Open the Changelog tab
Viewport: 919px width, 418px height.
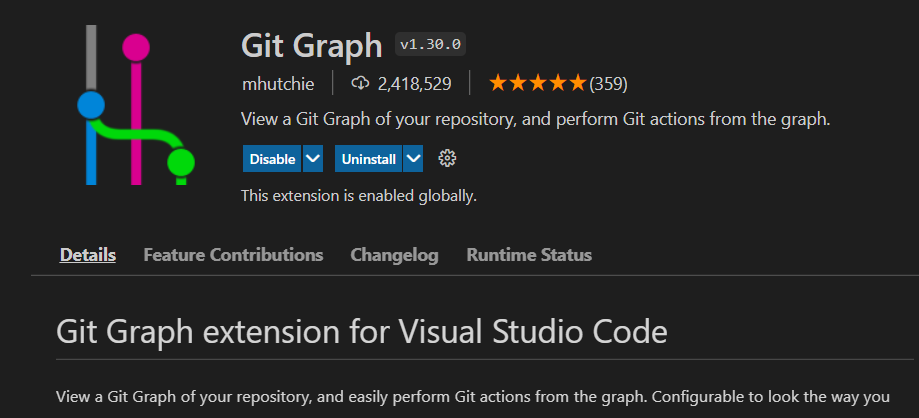[x=394, y=255]
